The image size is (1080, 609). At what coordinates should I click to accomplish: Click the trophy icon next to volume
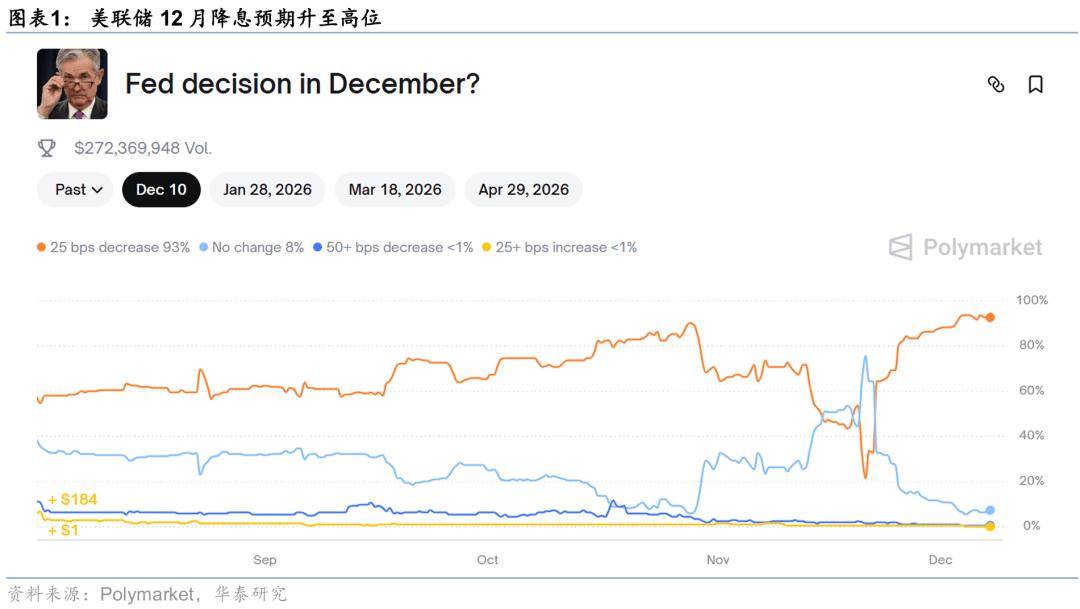click(x=47, y=148)
